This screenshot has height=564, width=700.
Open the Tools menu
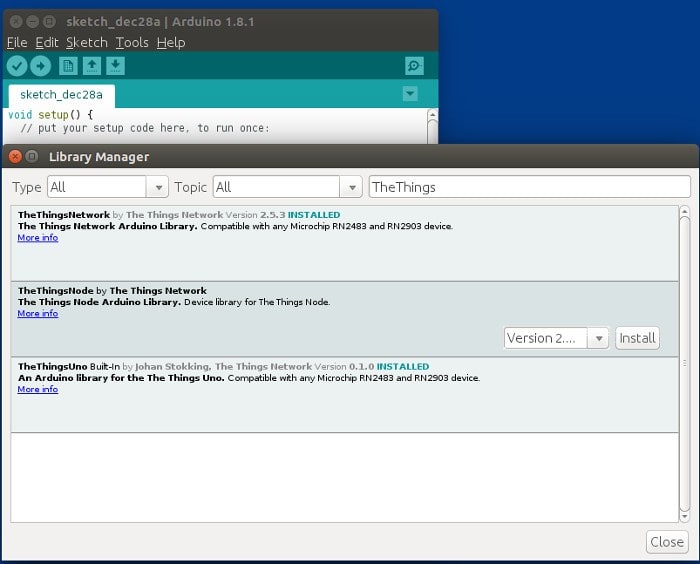pyautogui.click(x=132, y=42)
